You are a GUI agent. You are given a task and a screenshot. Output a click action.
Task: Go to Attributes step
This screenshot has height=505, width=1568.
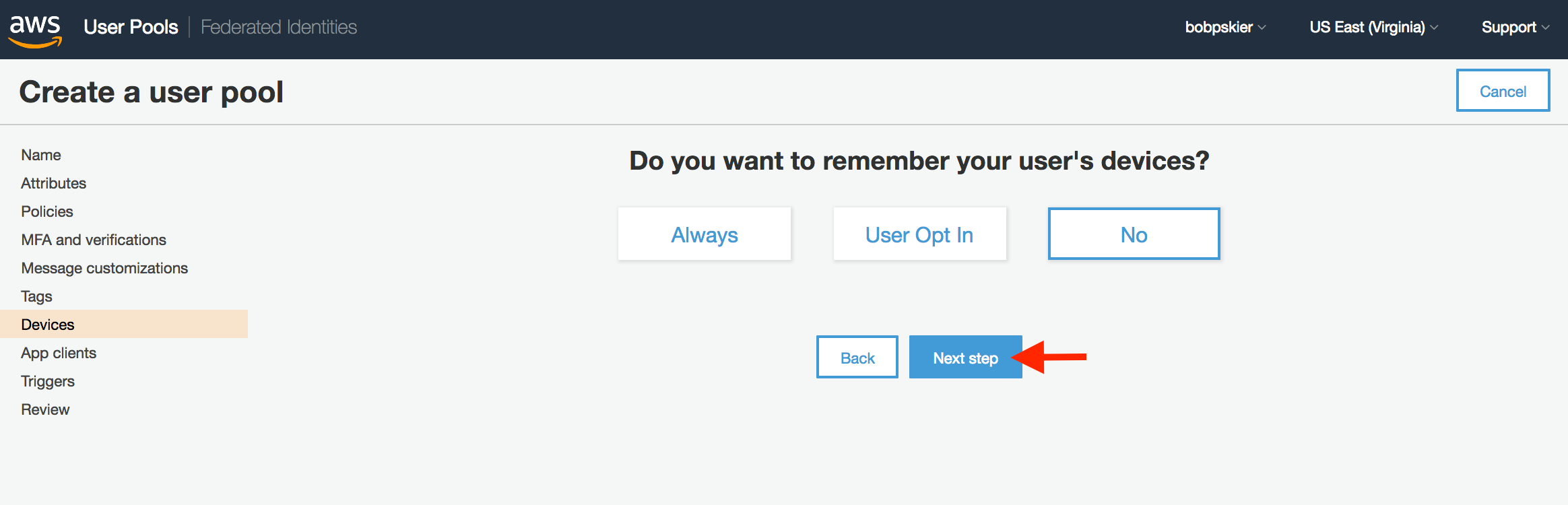[54, 183]
